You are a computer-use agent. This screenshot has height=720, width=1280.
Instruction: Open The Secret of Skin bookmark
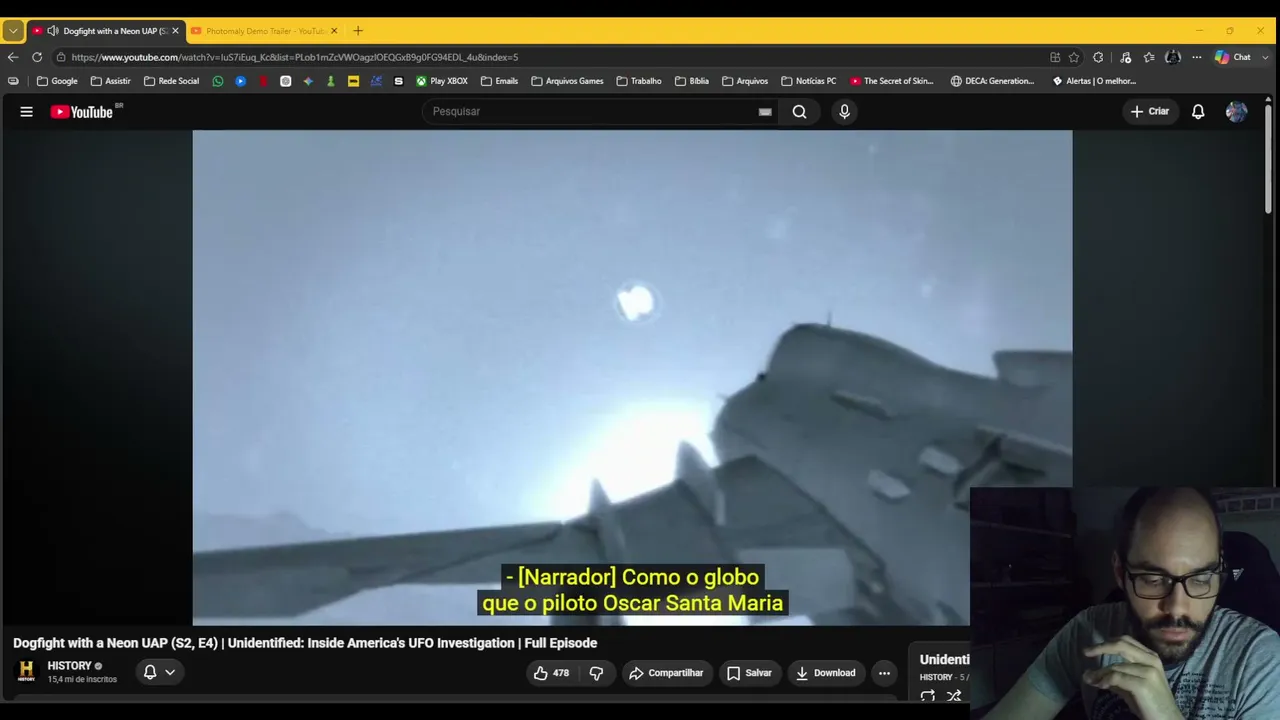tap(891, 81)
